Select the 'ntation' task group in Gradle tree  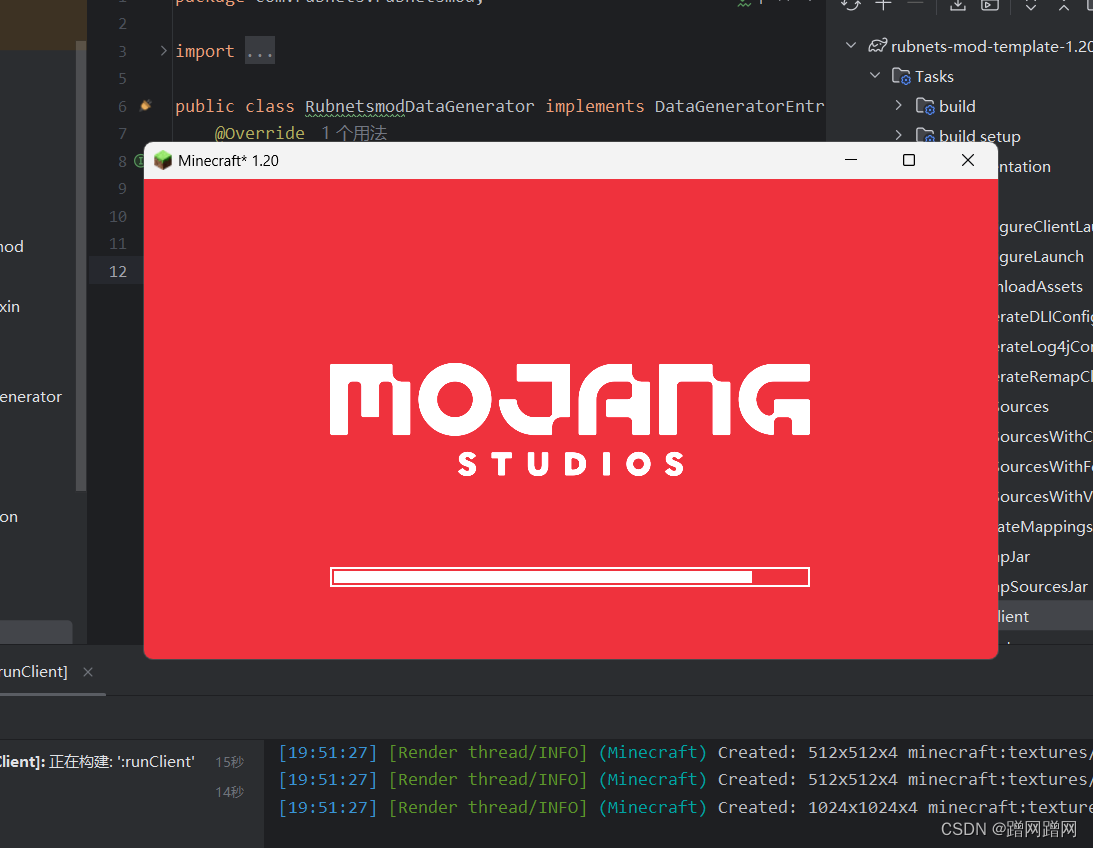(x=1025, y=167)
